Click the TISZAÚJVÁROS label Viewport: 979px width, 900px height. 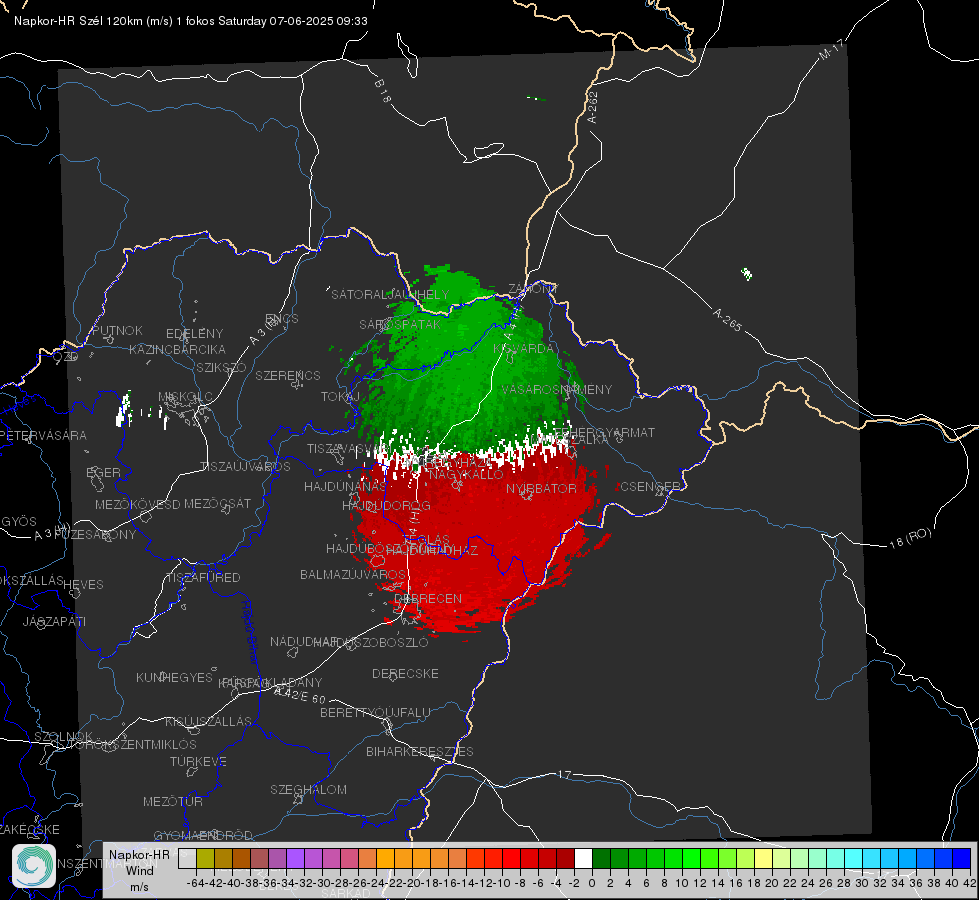245,467
